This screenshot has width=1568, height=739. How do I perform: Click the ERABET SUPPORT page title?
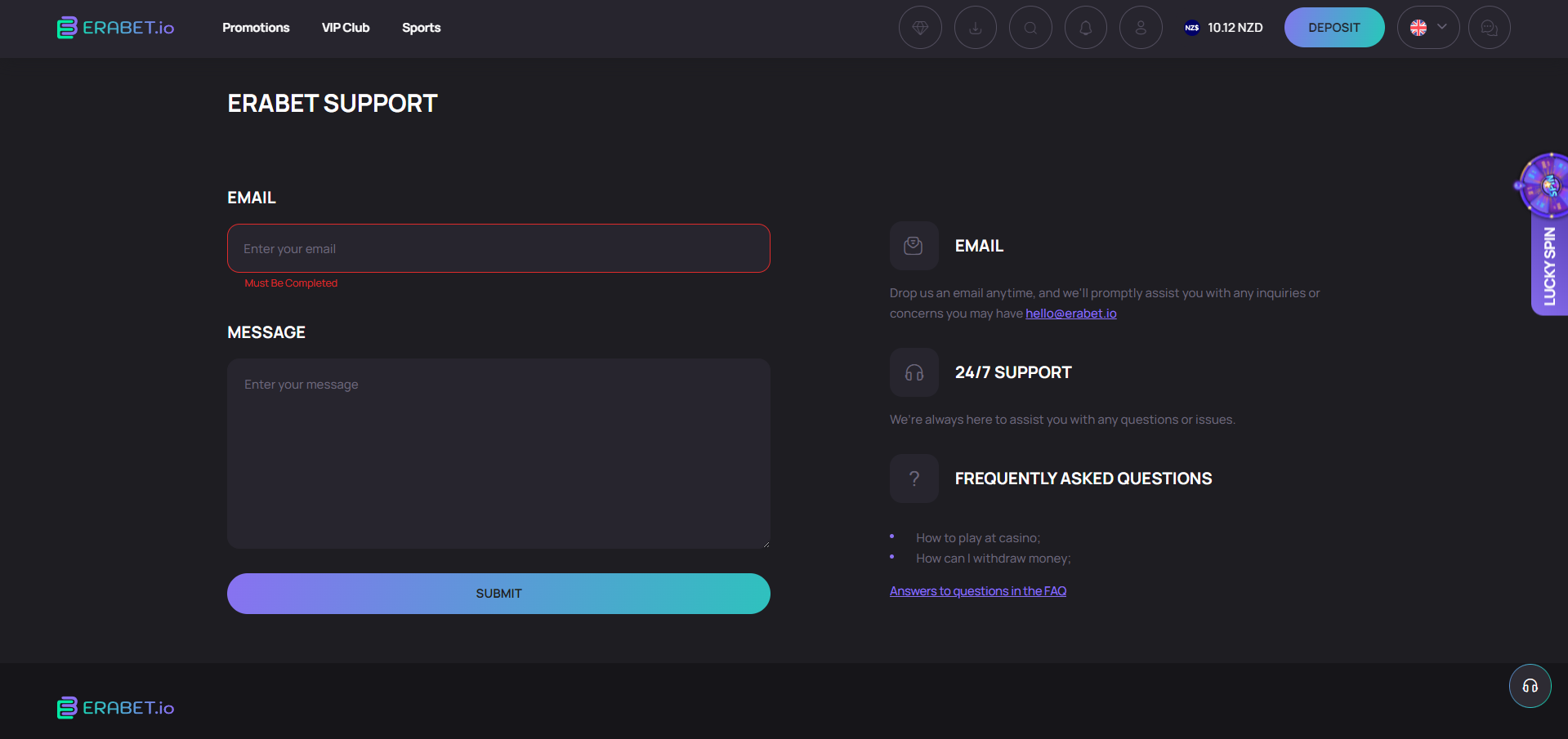pos(333,104)
